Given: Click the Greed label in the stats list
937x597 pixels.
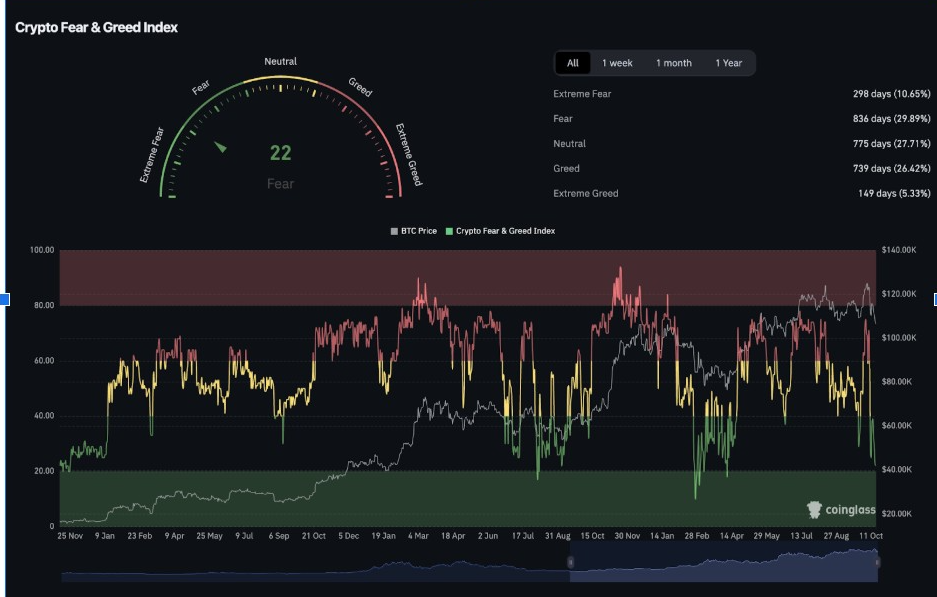Looking at the screenshot, I should point(566,169).
